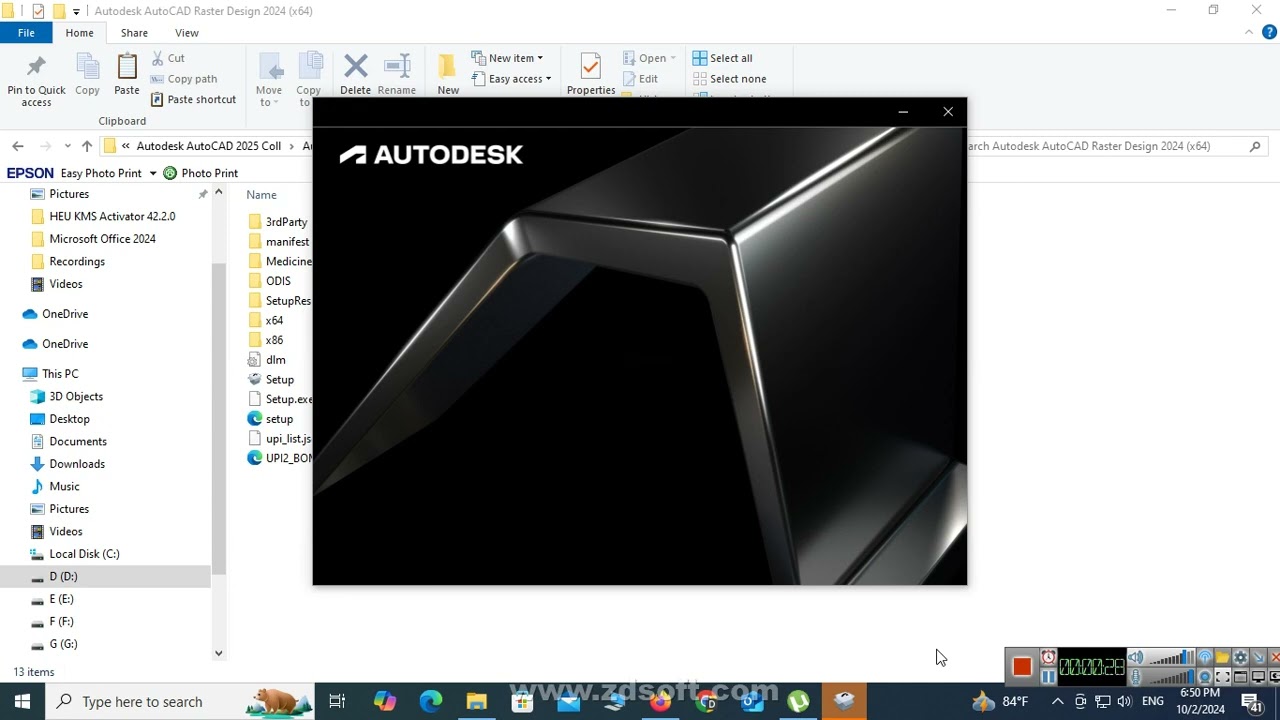Open the Quick Access Toolbar customize dropdown
The height and width of the screenshot is (720, 1280).
pos(76,11)
